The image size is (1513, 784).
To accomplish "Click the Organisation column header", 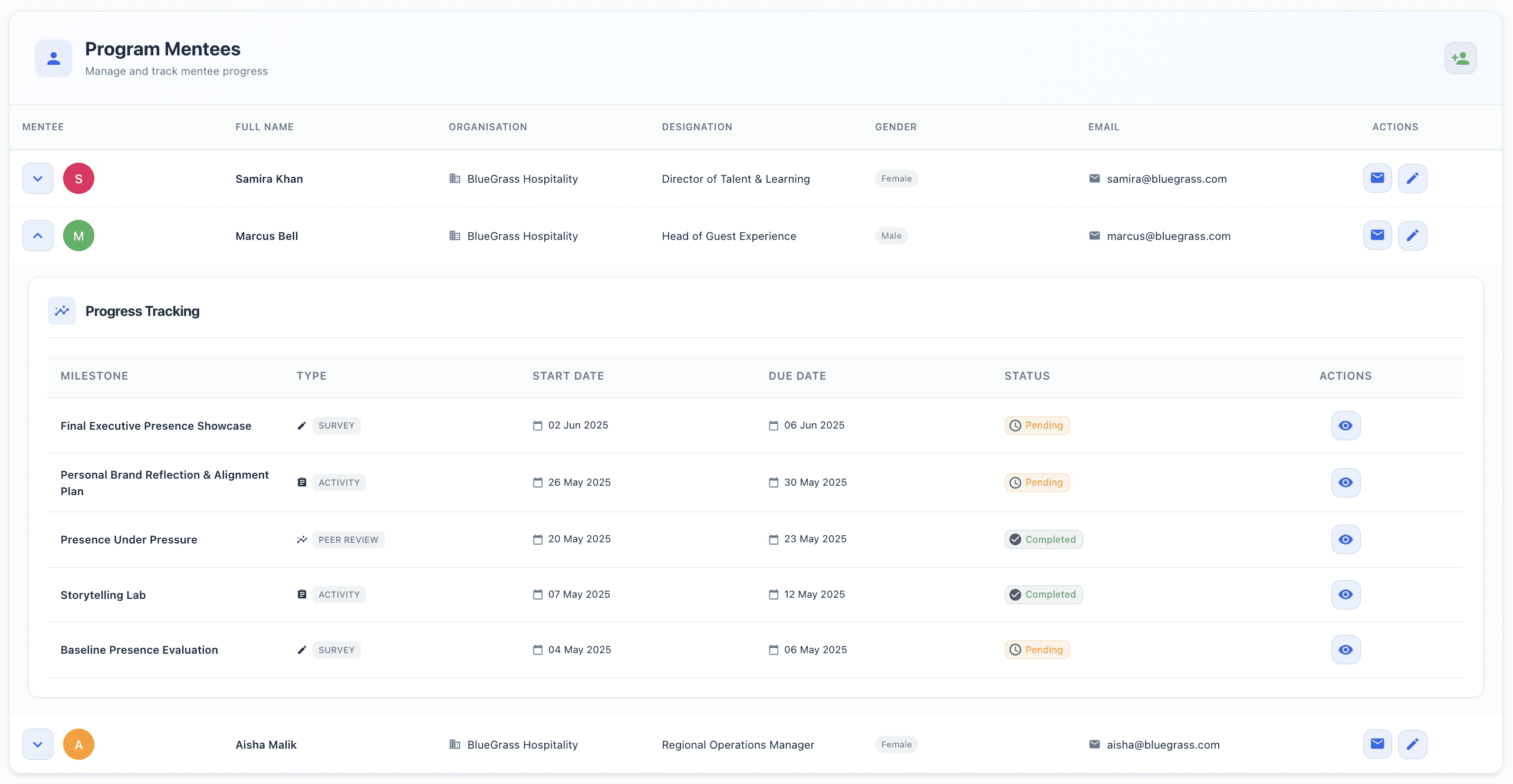I will point(488,127).
